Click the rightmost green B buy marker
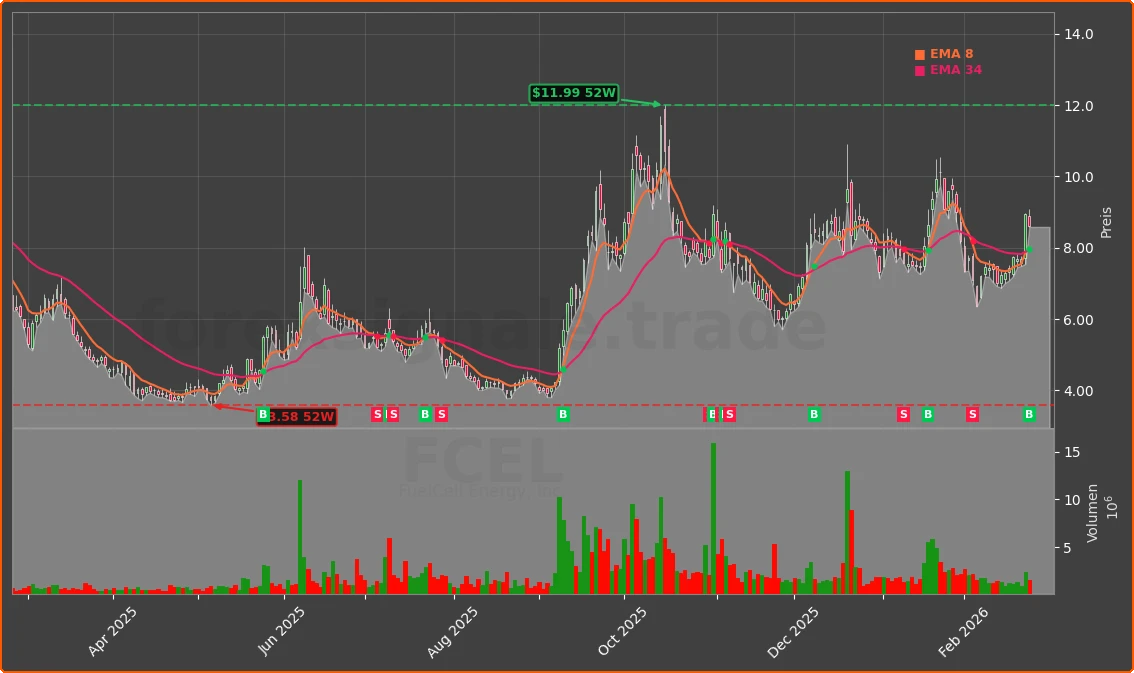Screen dimensions: 1134x673 tap(1029, 415)
